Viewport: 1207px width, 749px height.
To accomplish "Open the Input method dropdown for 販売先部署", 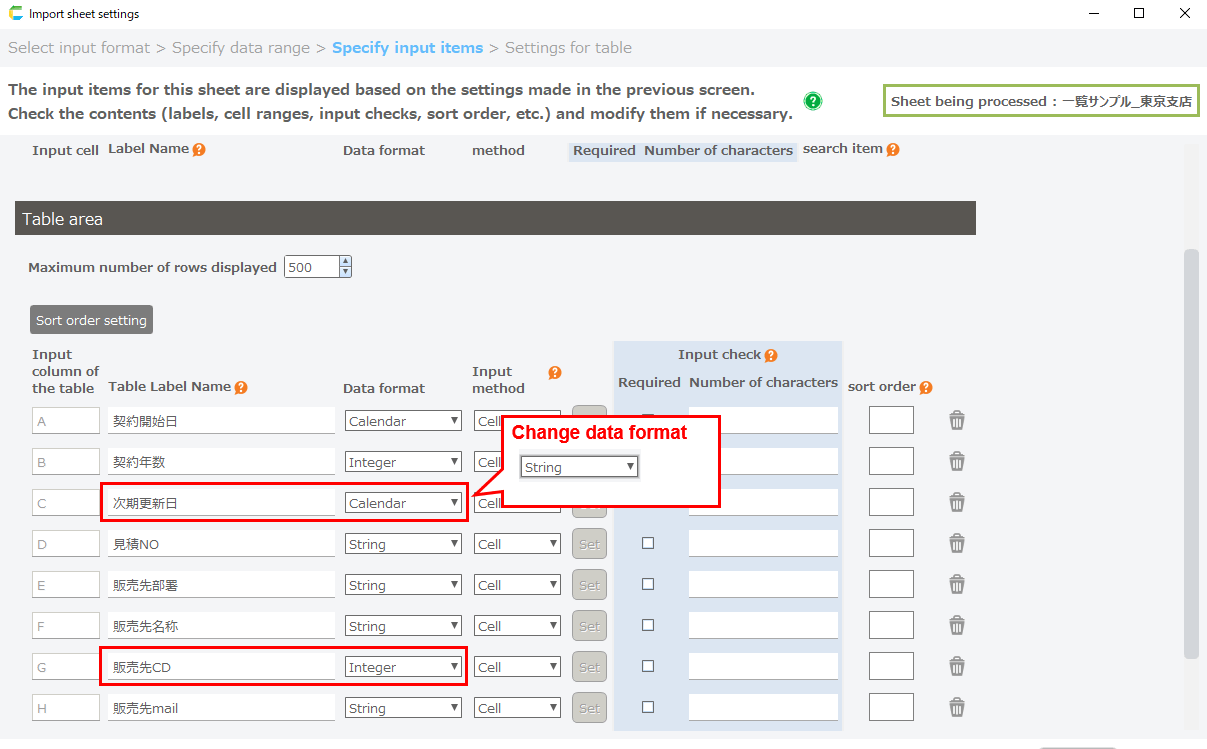I will click(x=517, y=585).
